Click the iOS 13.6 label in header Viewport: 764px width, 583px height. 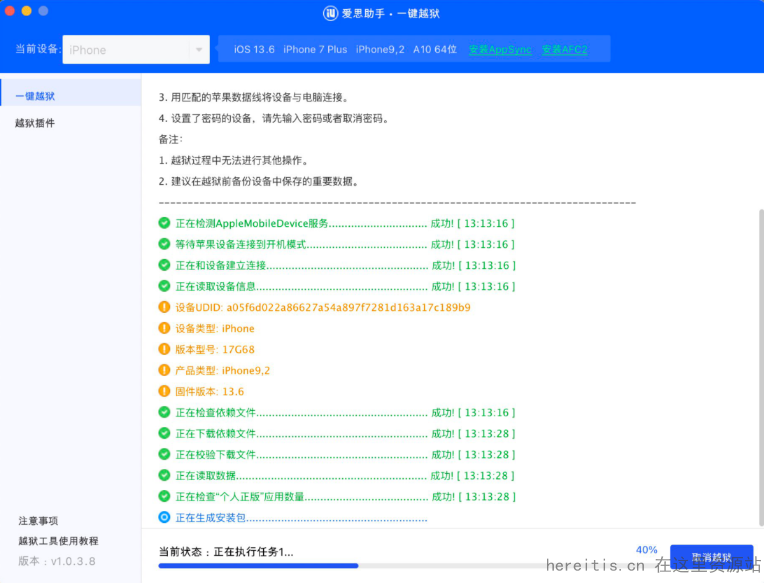[x=254, y=50]
